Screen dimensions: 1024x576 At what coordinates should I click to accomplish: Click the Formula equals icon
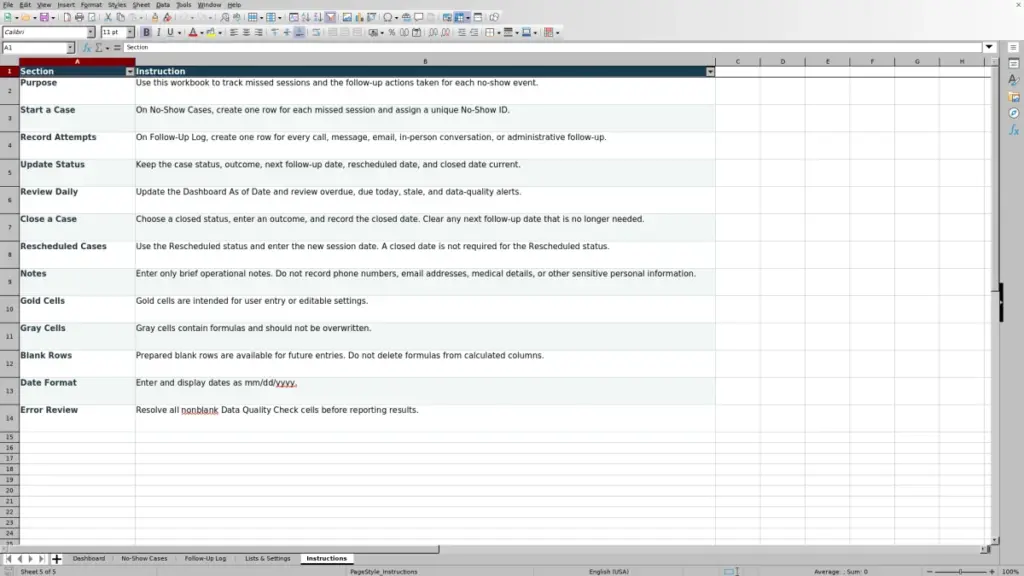point(117,48)
